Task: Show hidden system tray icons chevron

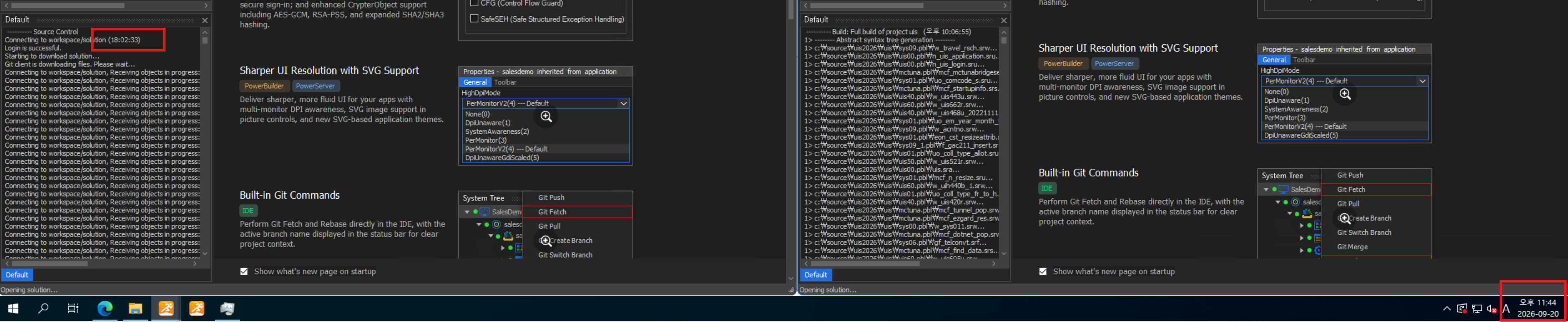Action: click(x=1447, y=309)
